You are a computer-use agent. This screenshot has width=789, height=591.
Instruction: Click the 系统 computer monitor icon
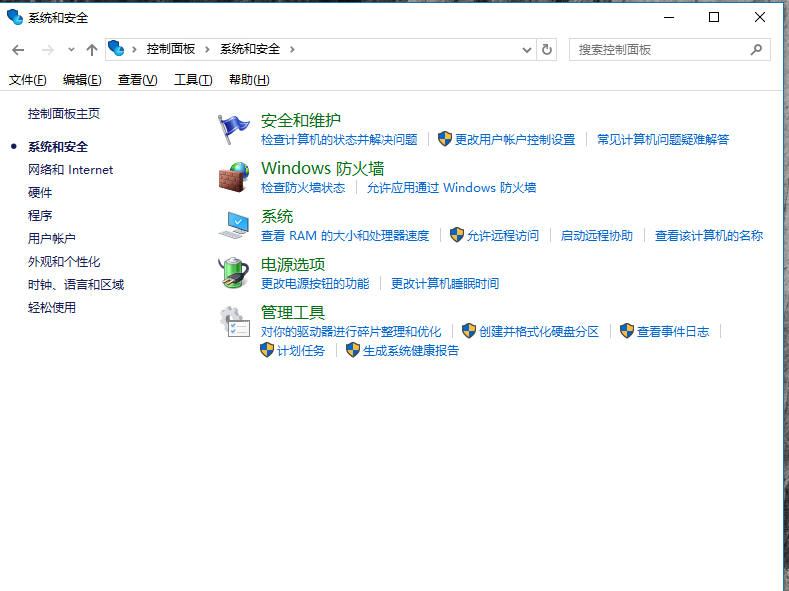coord(234,225)
